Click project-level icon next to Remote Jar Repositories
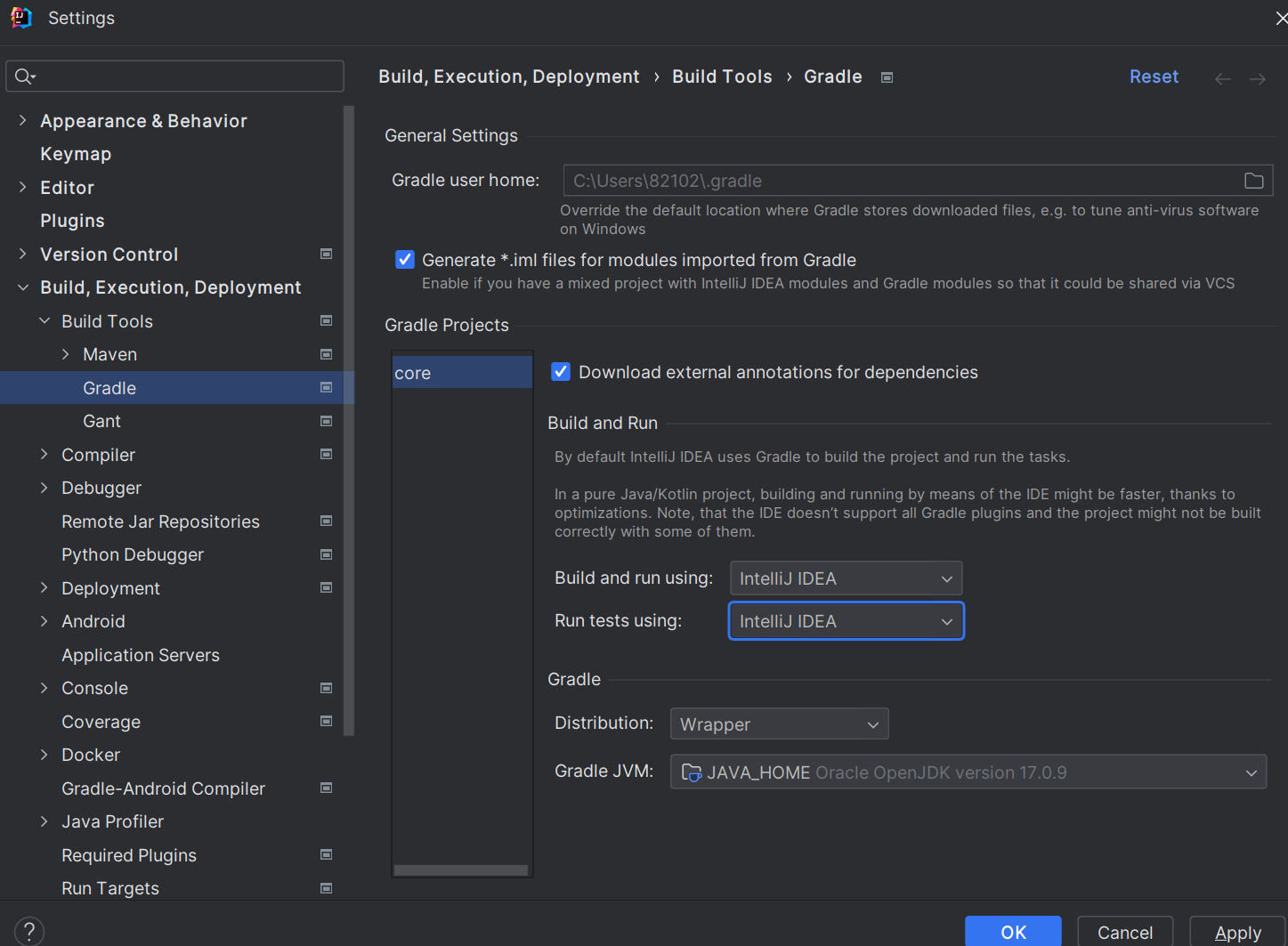 pyautogui.click(x=327, y=521)
